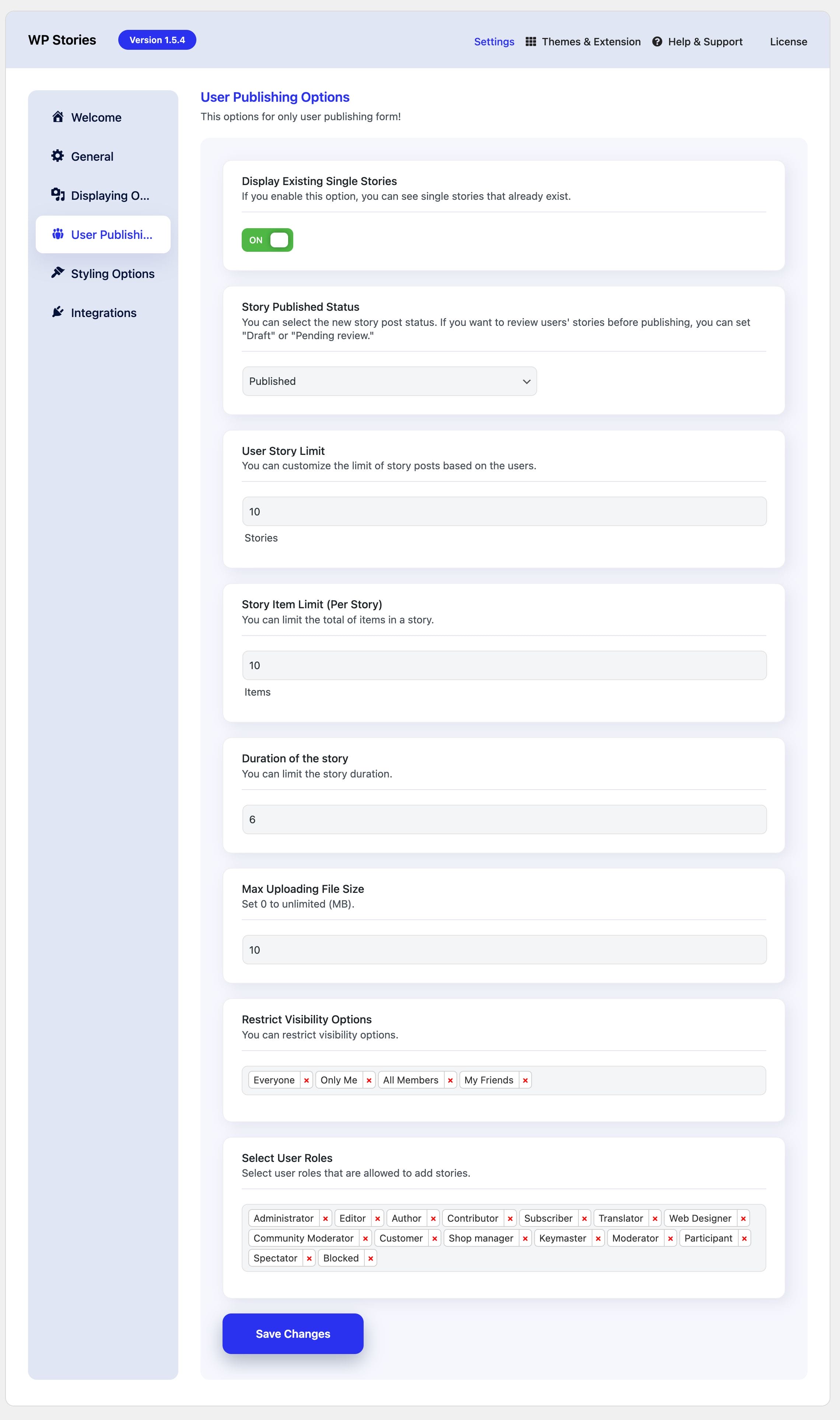Click the Help & Support question icon
Image resolution: width=840 pixels, height=1420 pixels.
[x=657, y=41]
